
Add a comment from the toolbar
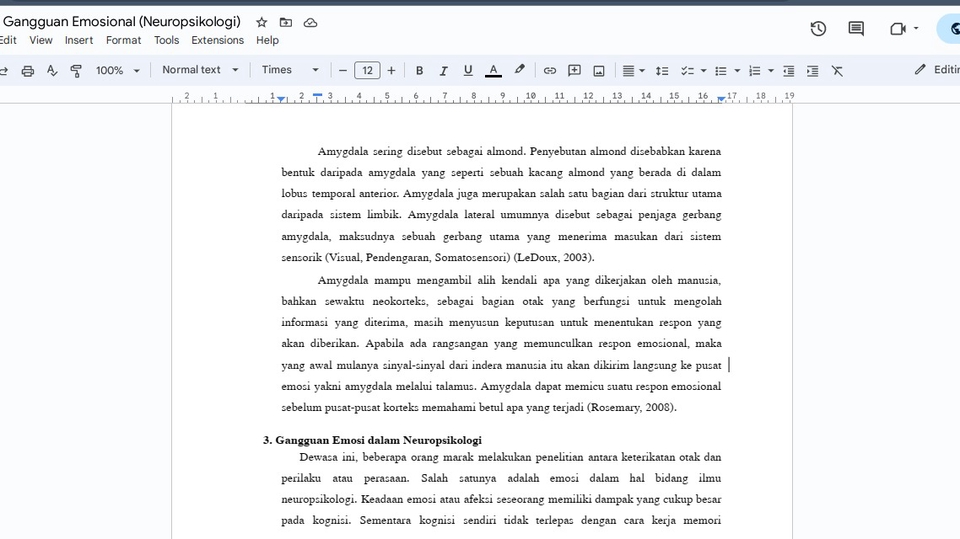574,71
